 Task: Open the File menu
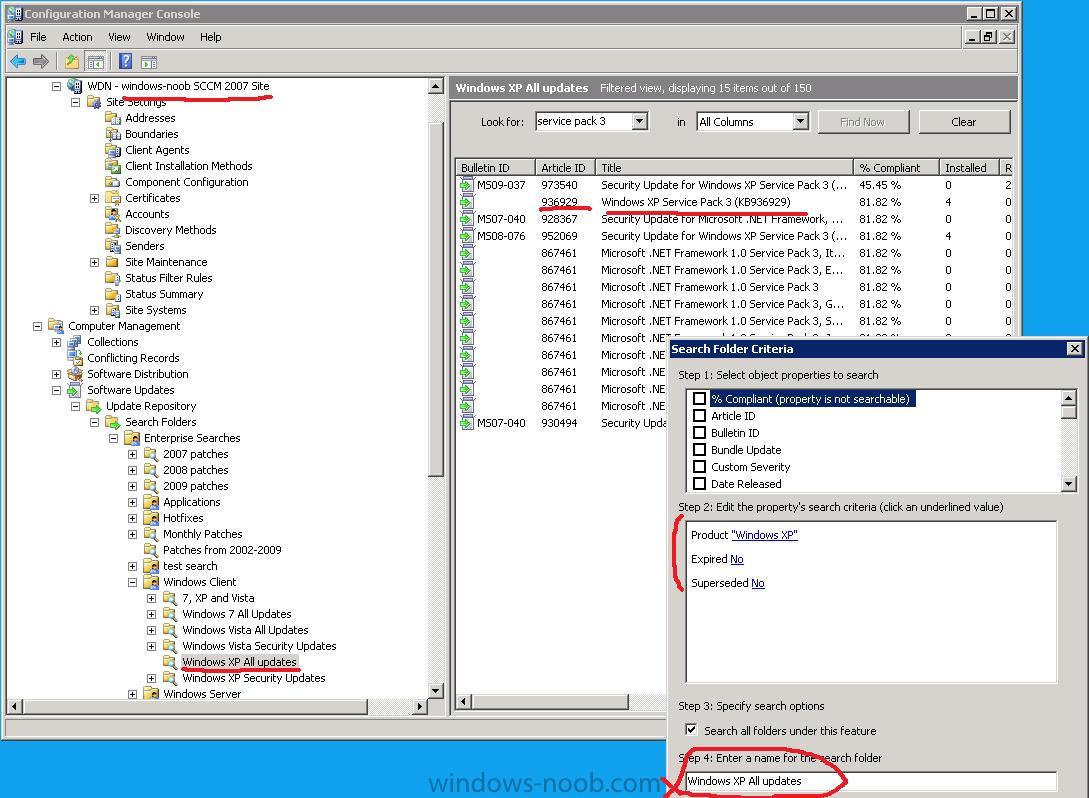[38, 37]
